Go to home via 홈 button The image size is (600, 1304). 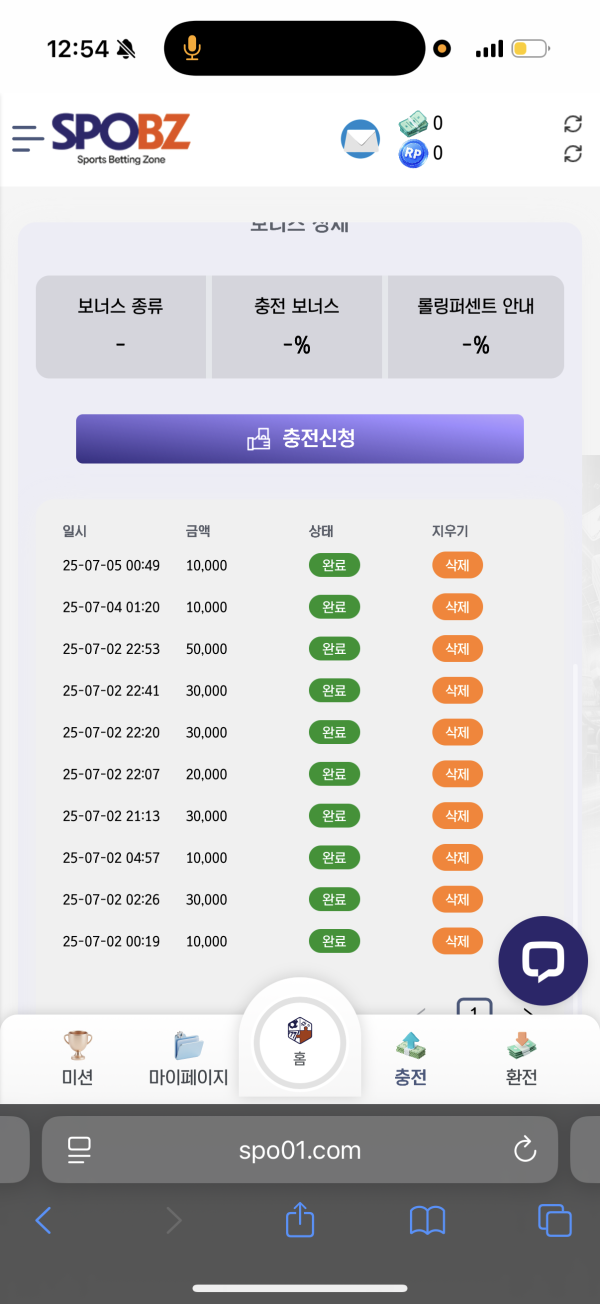click(x=300, y=1042)
